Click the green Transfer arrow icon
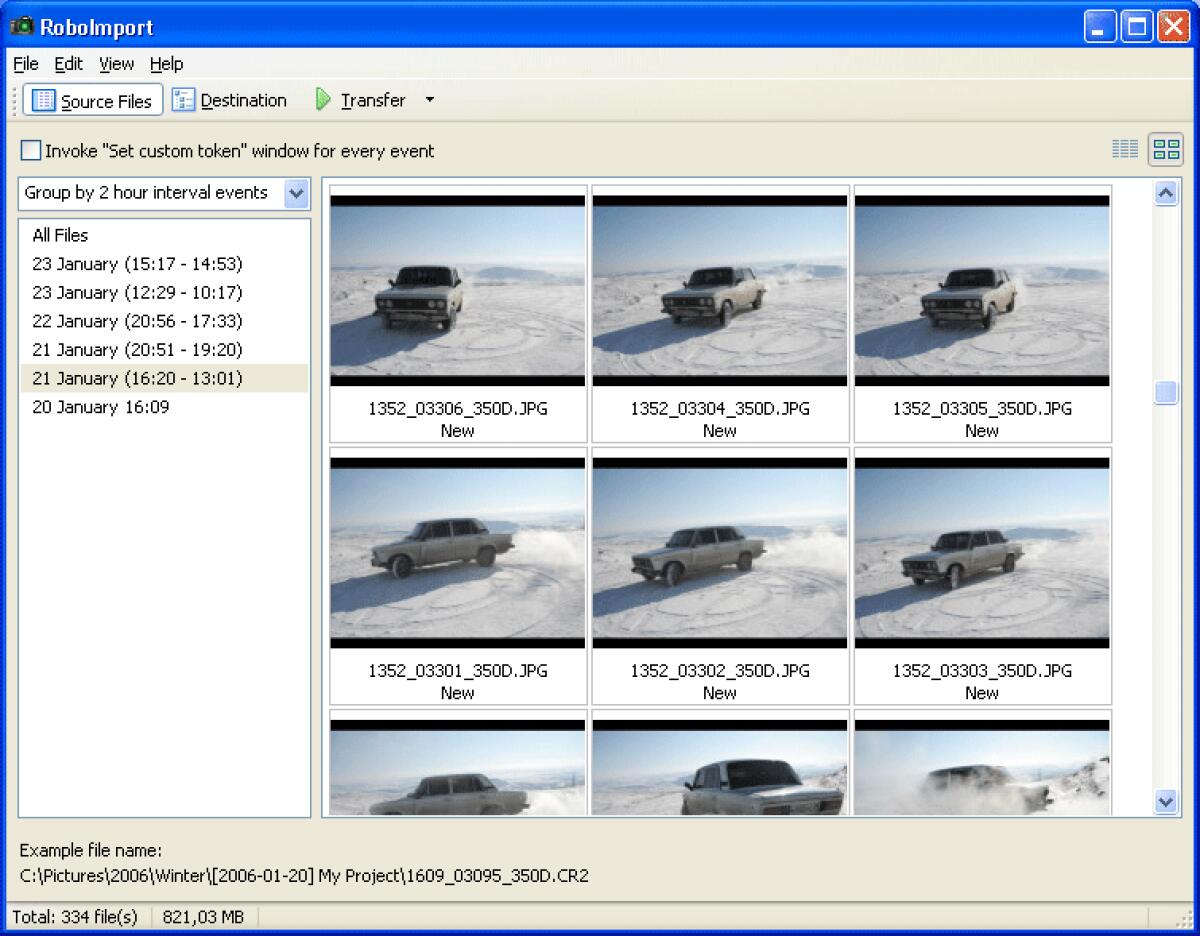The height and width of the screenshot is (936, 1200). (321, 100)
